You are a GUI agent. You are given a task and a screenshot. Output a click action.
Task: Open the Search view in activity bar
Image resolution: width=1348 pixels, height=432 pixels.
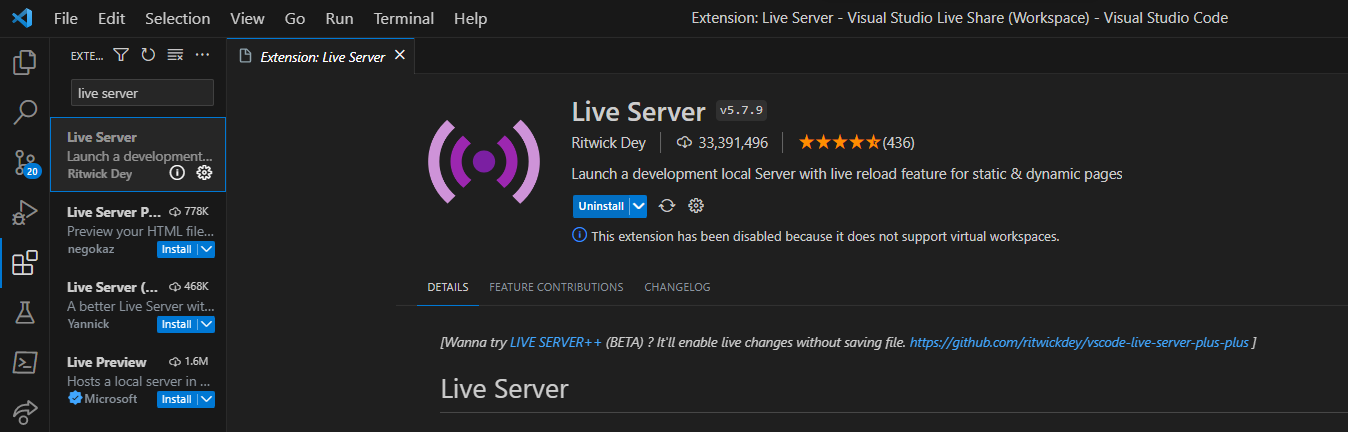coord(24,112)
